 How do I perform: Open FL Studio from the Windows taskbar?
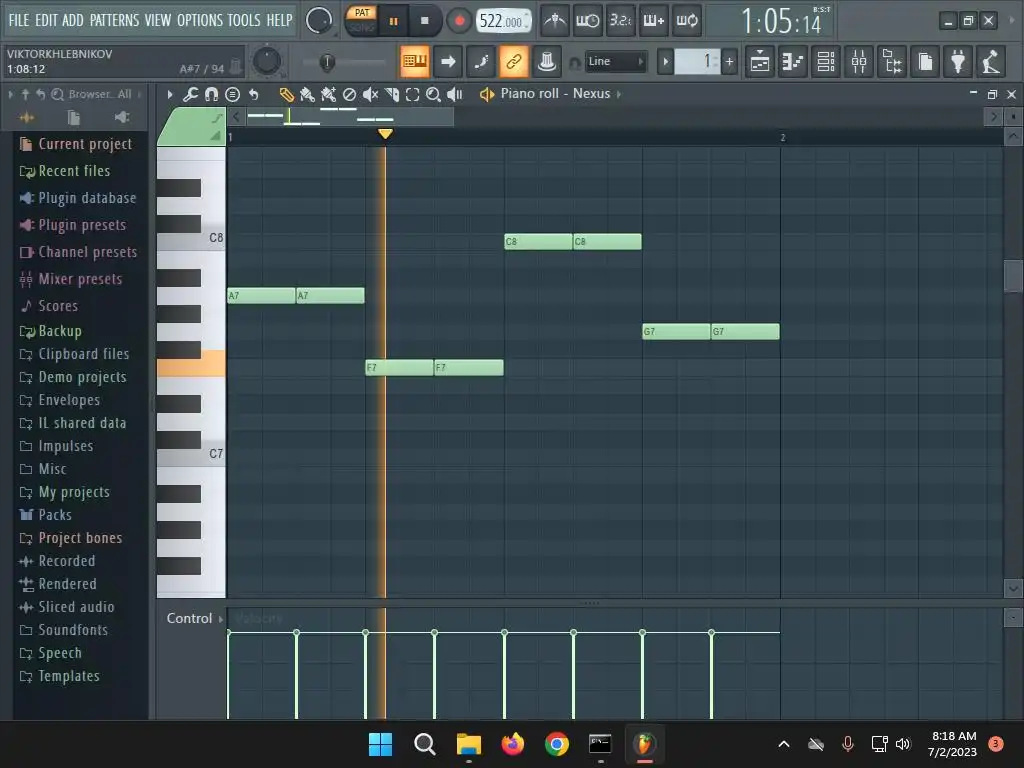click(x=645, y=744)
